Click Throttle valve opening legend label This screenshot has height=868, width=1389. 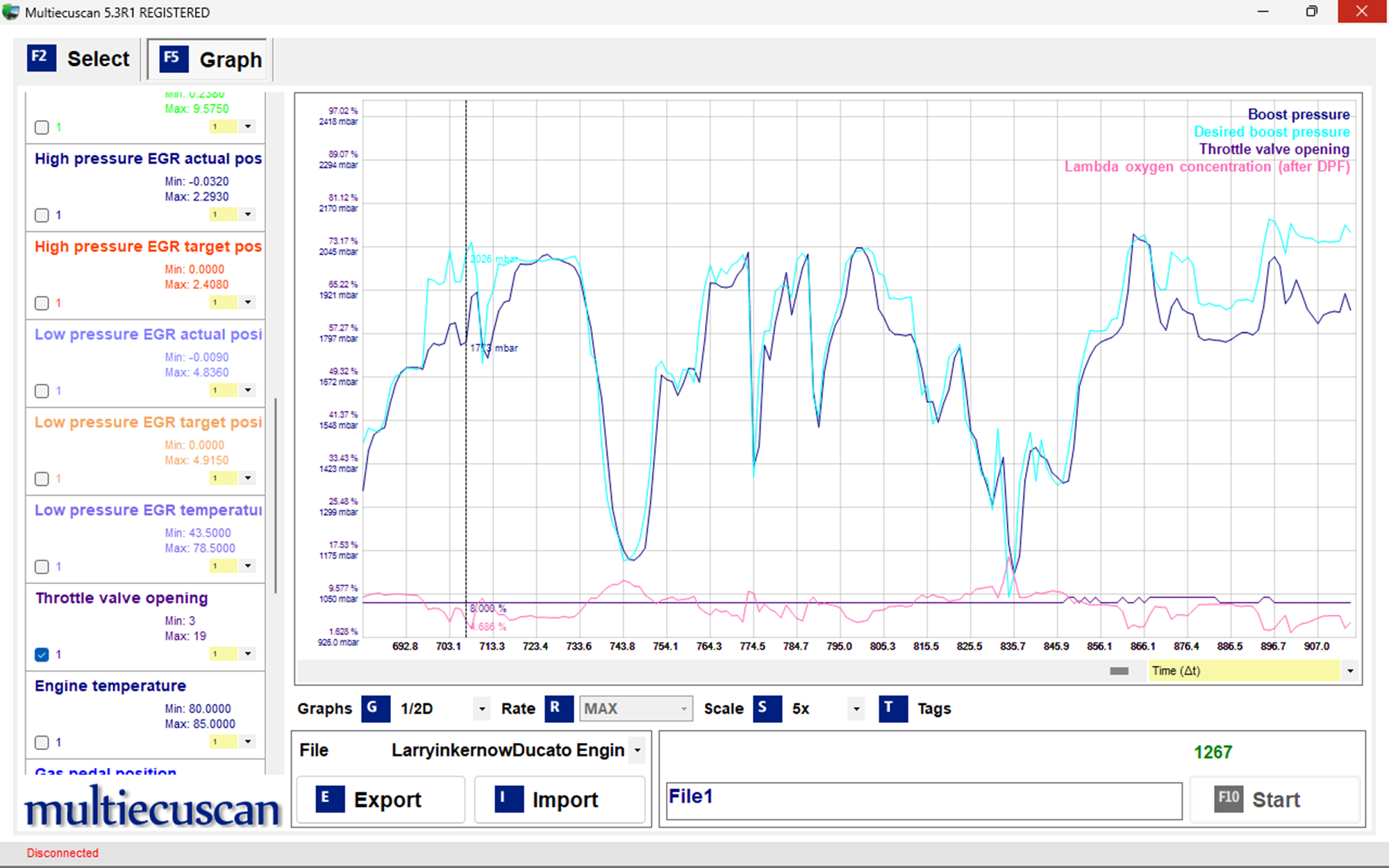pyautogui.click(x=1274, y=149)
